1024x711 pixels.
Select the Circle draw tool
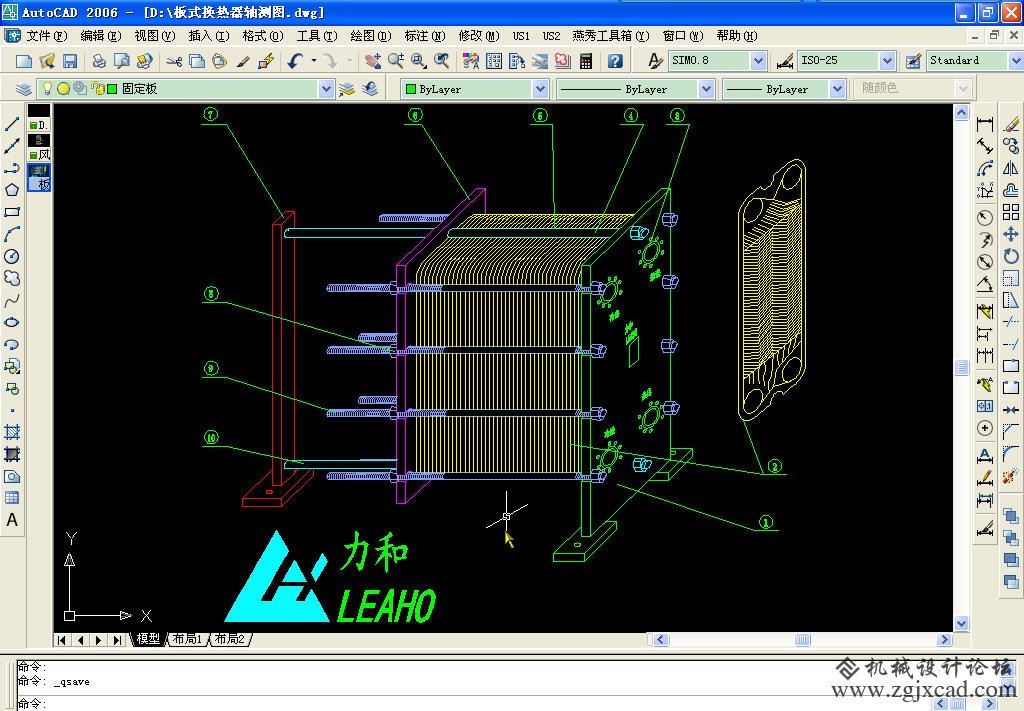click(x=12, y=256)
